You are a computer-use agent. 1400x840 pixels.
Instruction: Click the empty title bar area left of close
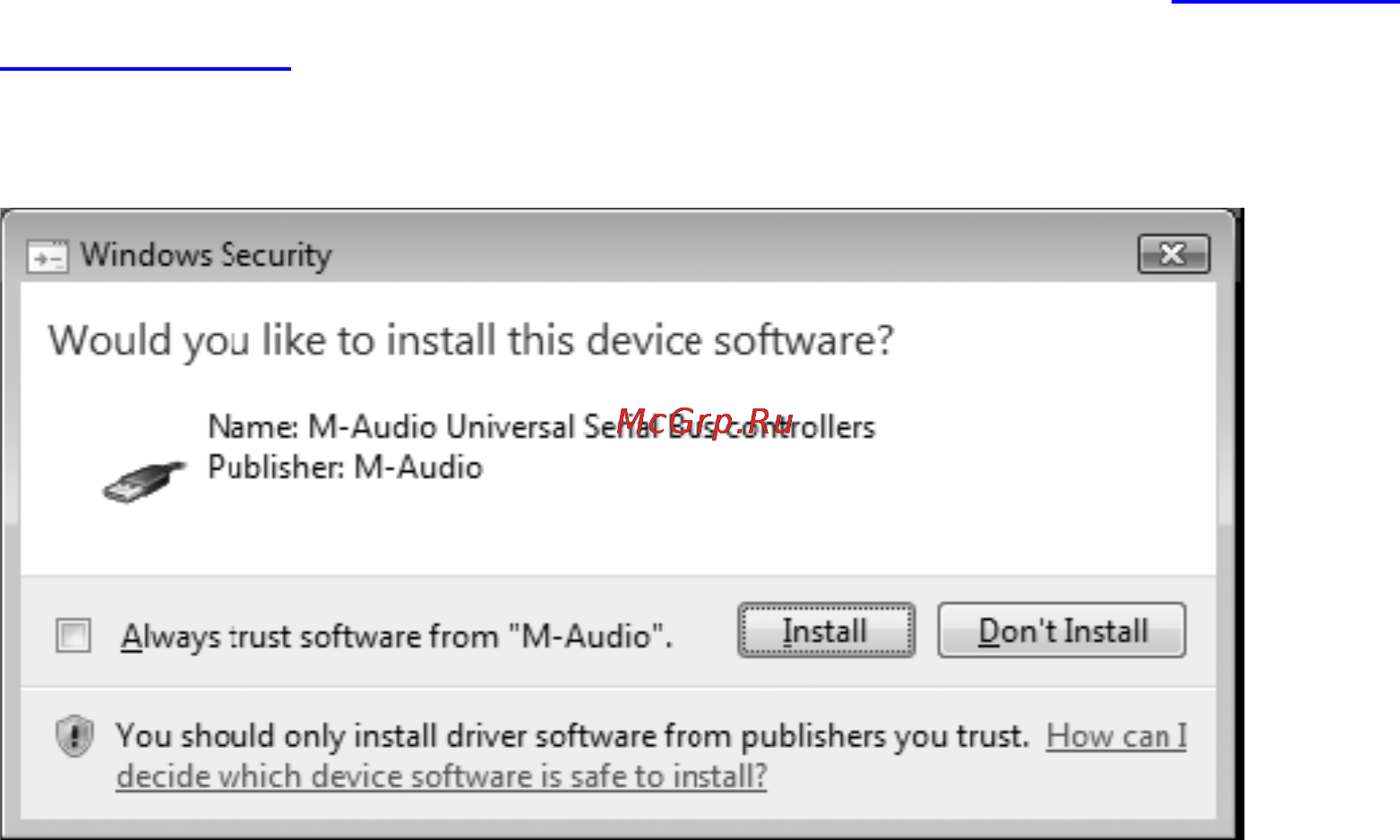coord(734,255)
